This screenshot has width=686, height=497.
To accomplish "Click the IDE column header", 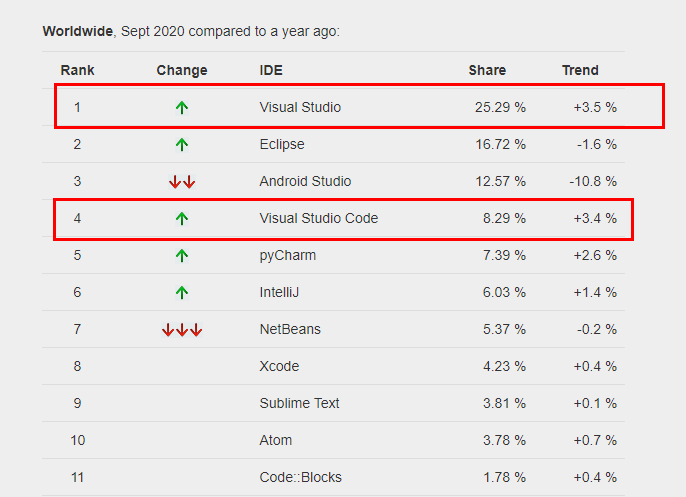I will coord(271,70).
